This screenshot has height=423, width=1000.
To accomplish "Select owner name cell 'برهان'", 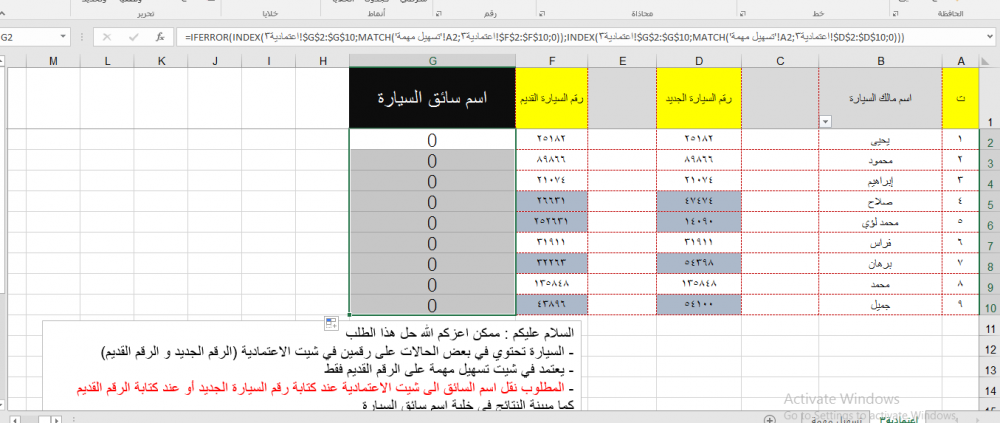I will tap(881, 263).
